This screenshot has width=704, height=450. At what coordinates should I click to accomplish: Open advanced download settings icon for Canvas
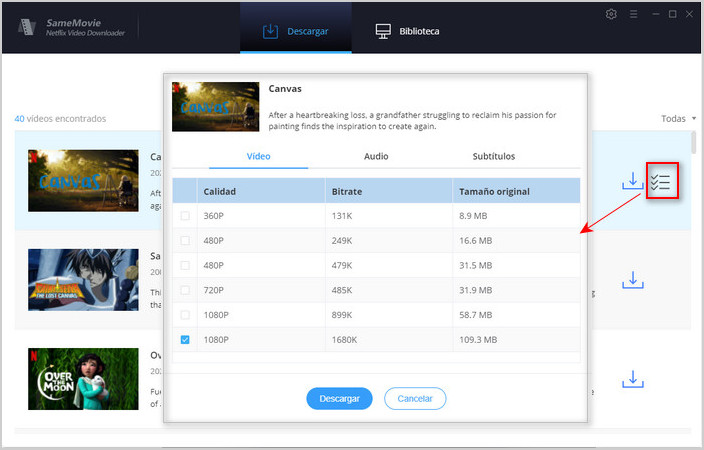pyautogui.click(x=660, y=181)
